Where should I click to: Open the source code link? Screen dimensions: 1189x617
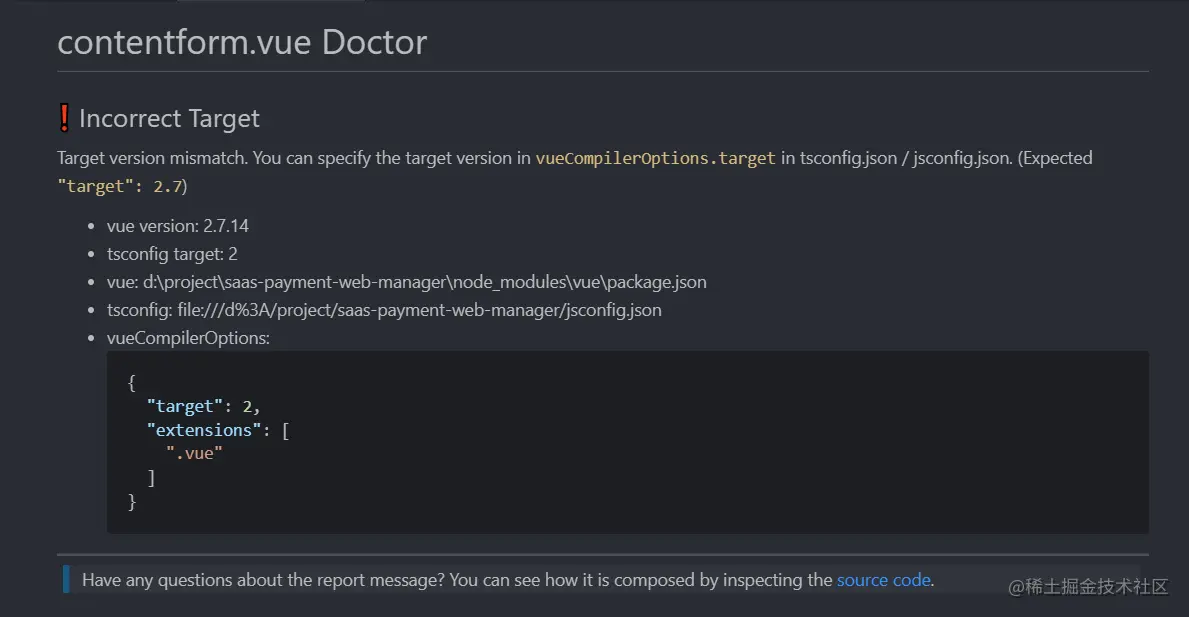pos(883,580)
